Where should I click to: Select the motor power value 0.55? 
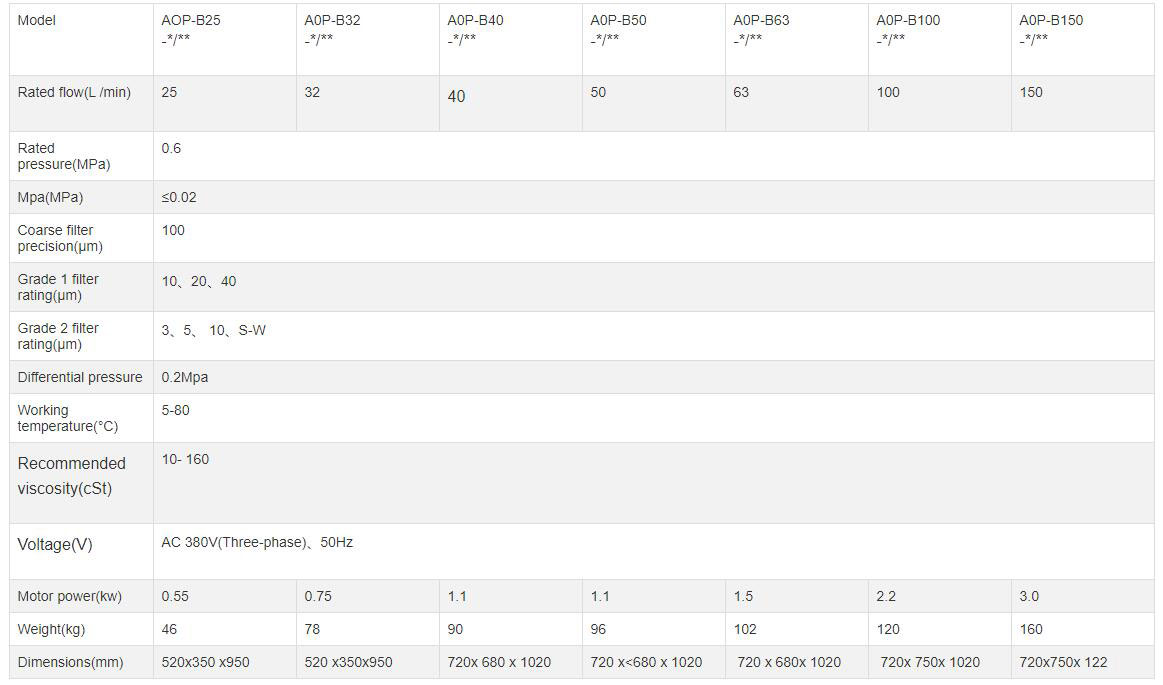tap(175, 596)
